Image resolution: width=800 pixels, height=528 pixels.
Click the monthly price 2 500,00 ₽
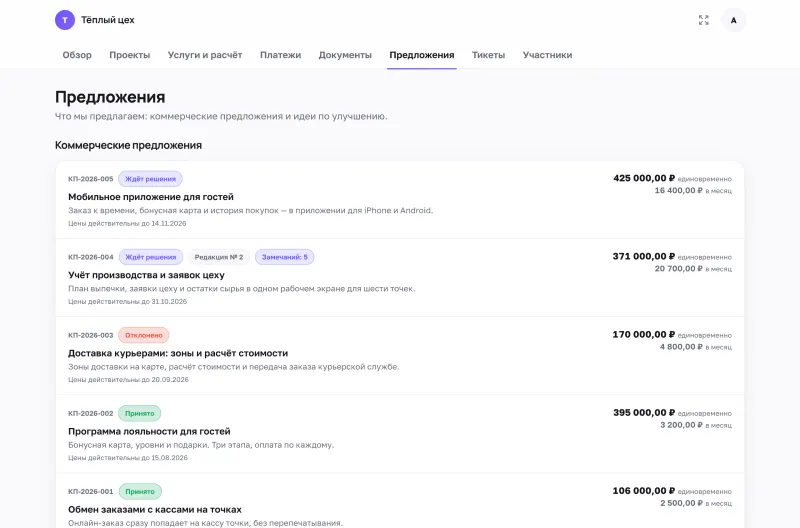(x=681, y=502)
